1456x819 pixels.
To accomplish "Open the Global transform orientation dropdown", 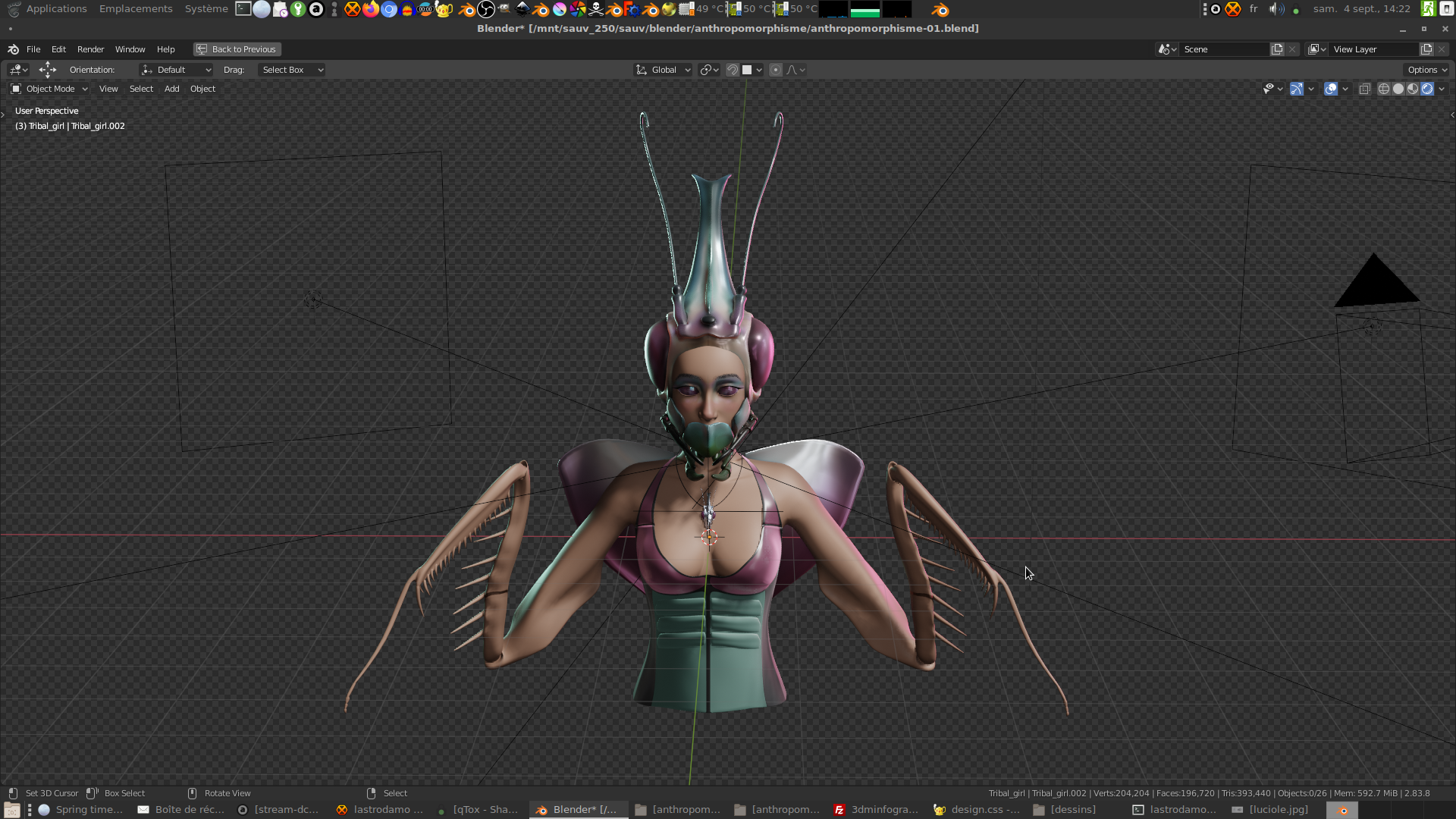I will [663, 70].
